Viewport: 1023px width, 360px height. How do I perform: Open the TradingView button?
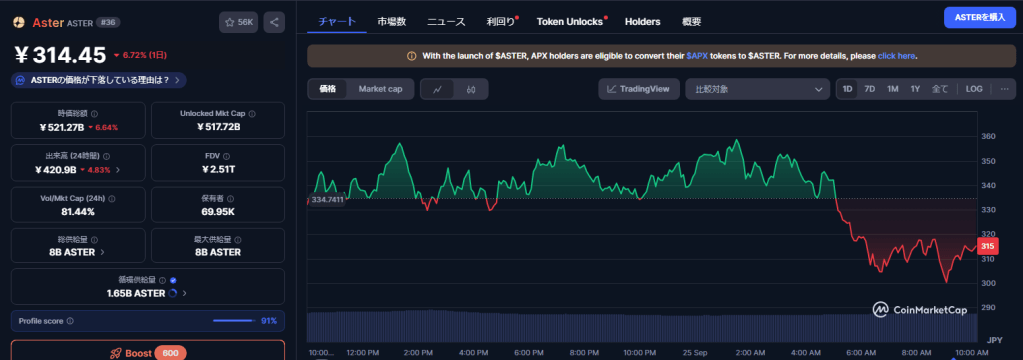(638, 89)
